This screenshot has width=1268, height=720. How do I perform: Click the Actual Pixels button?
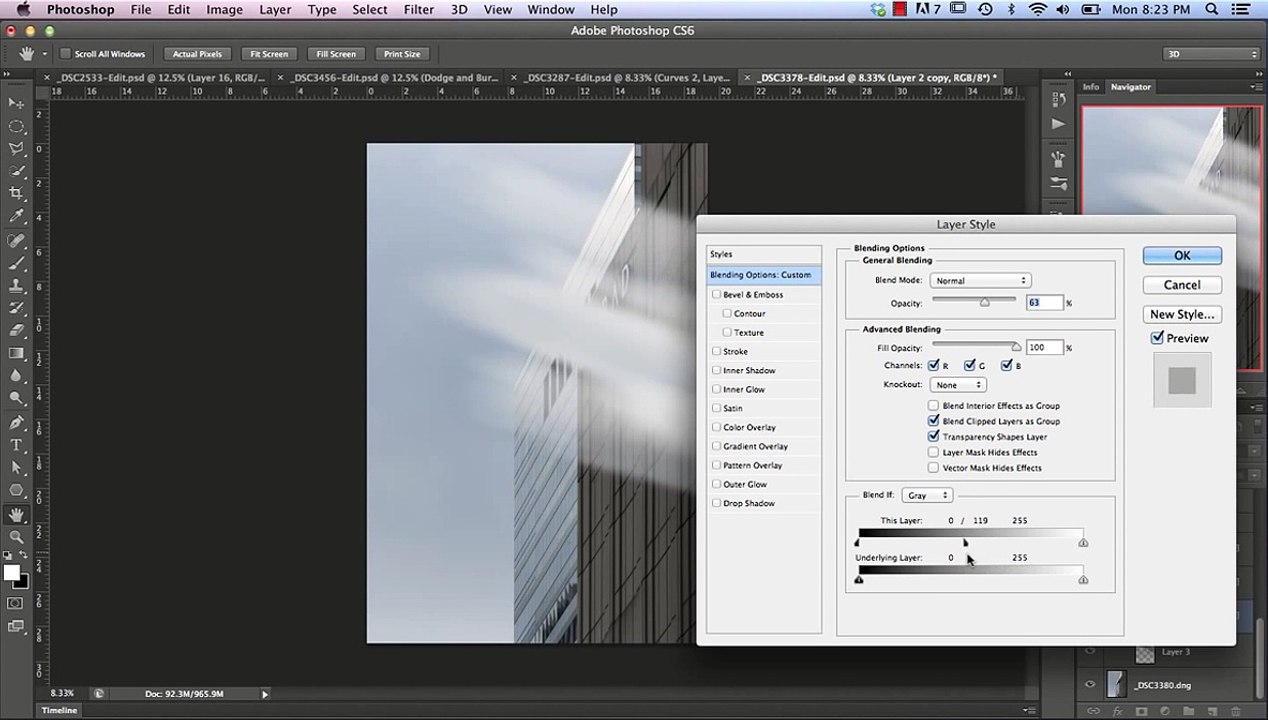[197, 54]
